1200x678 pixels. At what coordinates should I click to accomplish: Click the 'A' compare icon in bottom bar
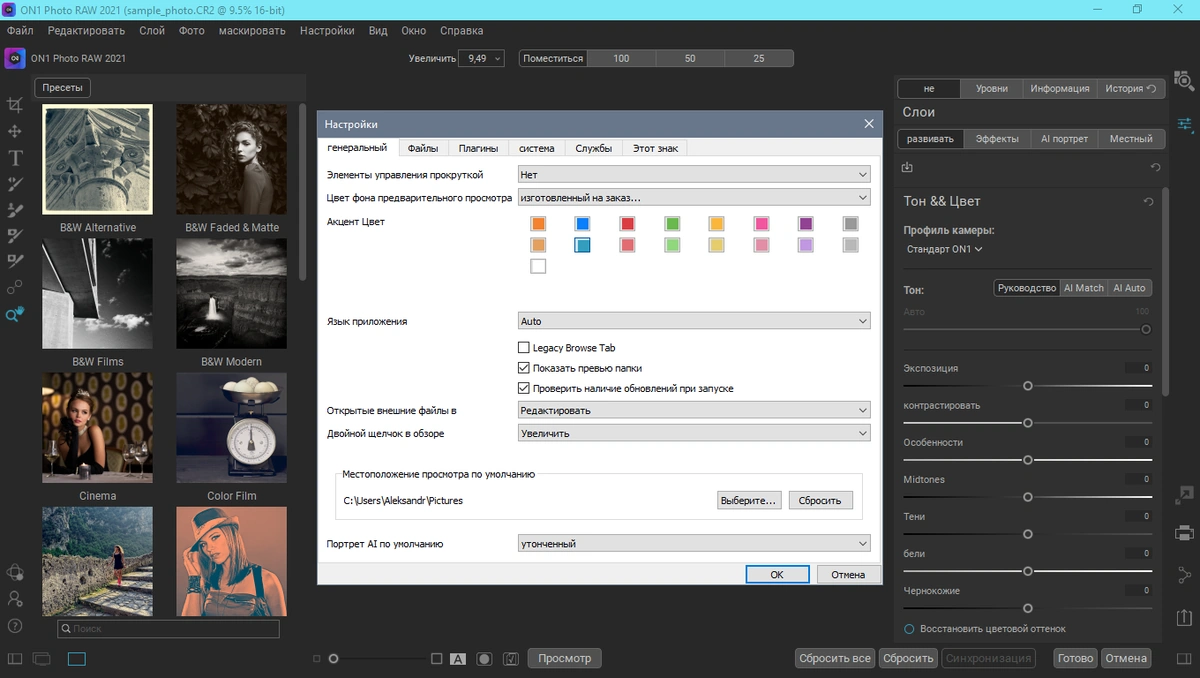point(458,659)
